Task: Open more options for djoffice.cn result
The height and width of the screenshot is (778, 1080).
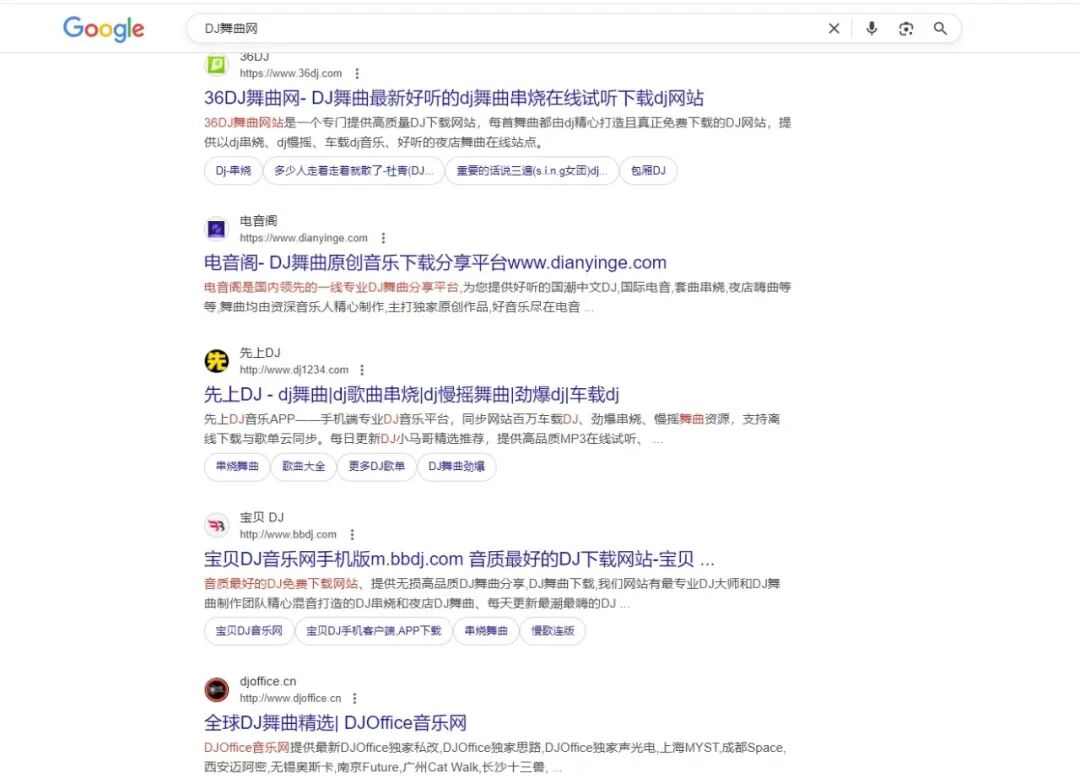Action: (355, 698)
